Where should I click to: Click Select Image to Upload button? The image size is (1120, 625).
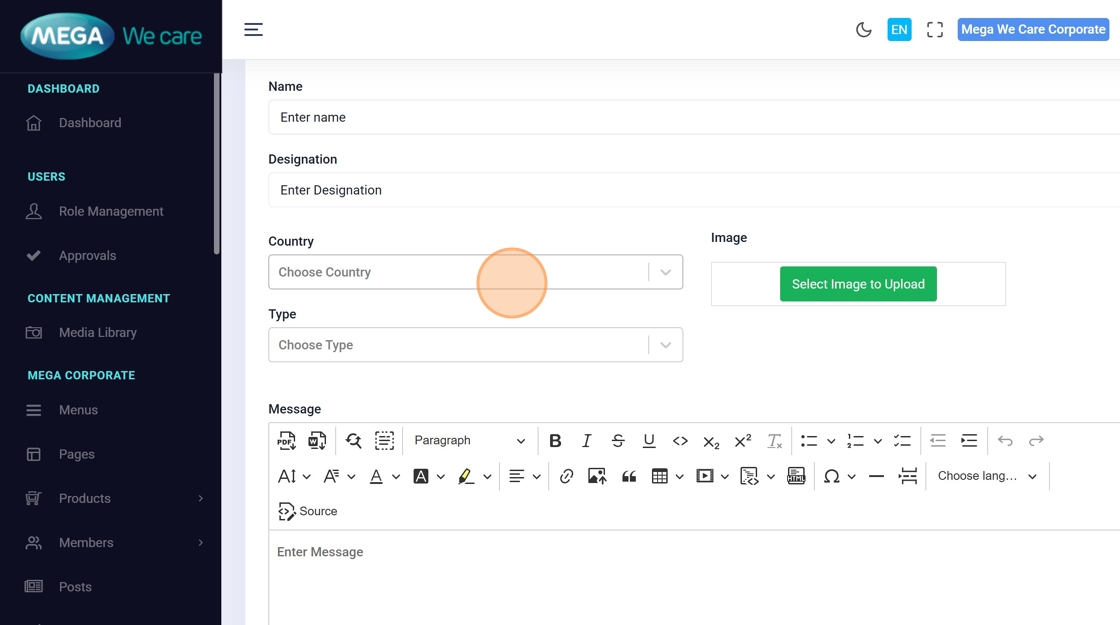858,284
